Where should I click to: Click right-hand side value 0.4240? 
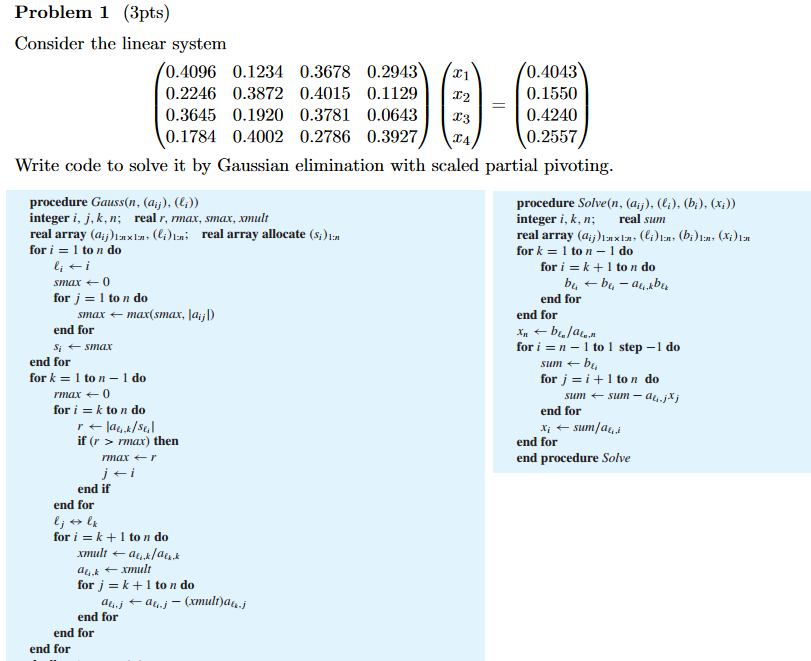(552, 115)
